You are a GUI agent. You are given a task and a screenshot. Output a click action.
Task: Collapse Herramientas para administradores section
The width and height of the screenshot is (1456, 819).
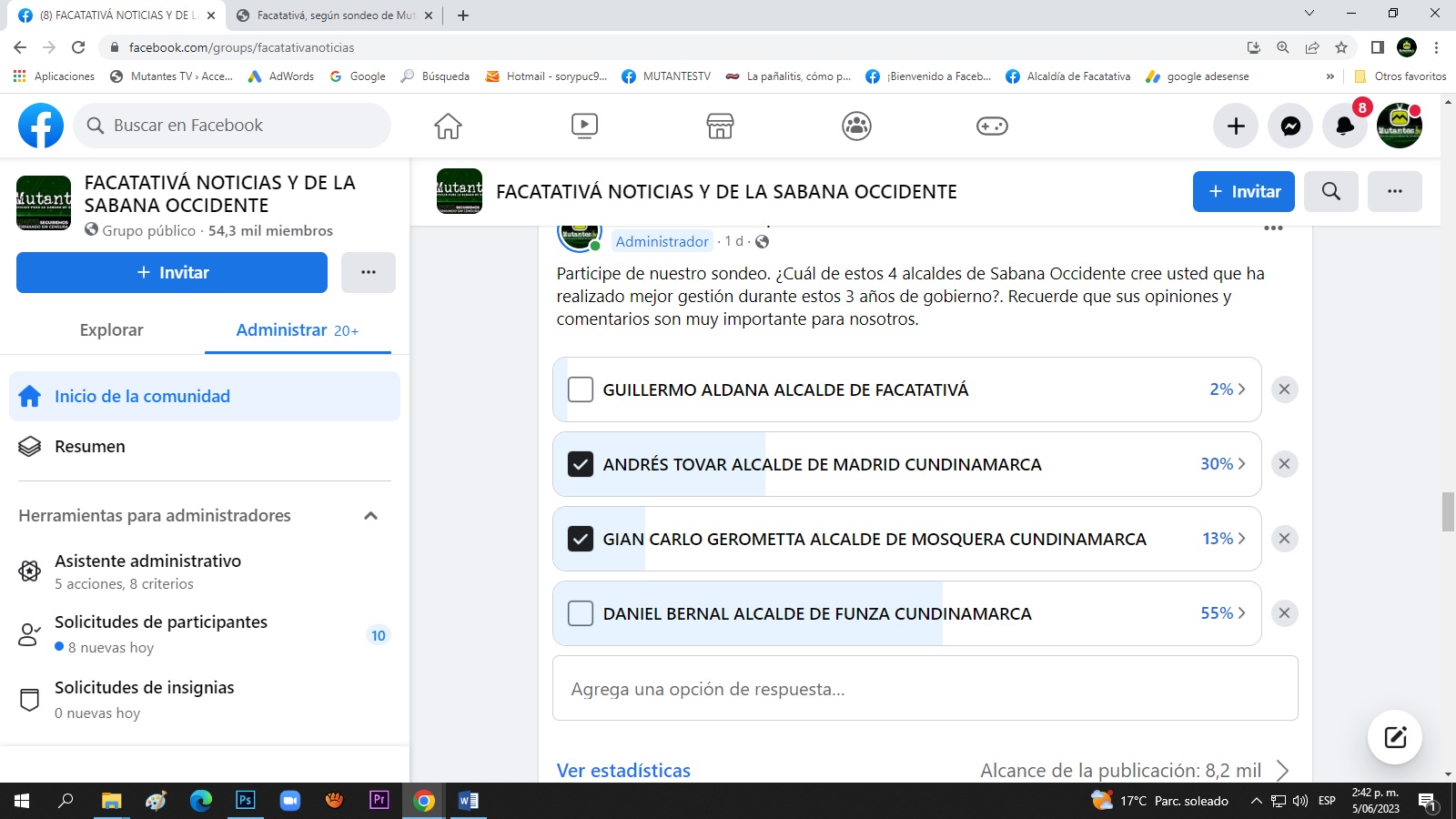click(370, 516)
